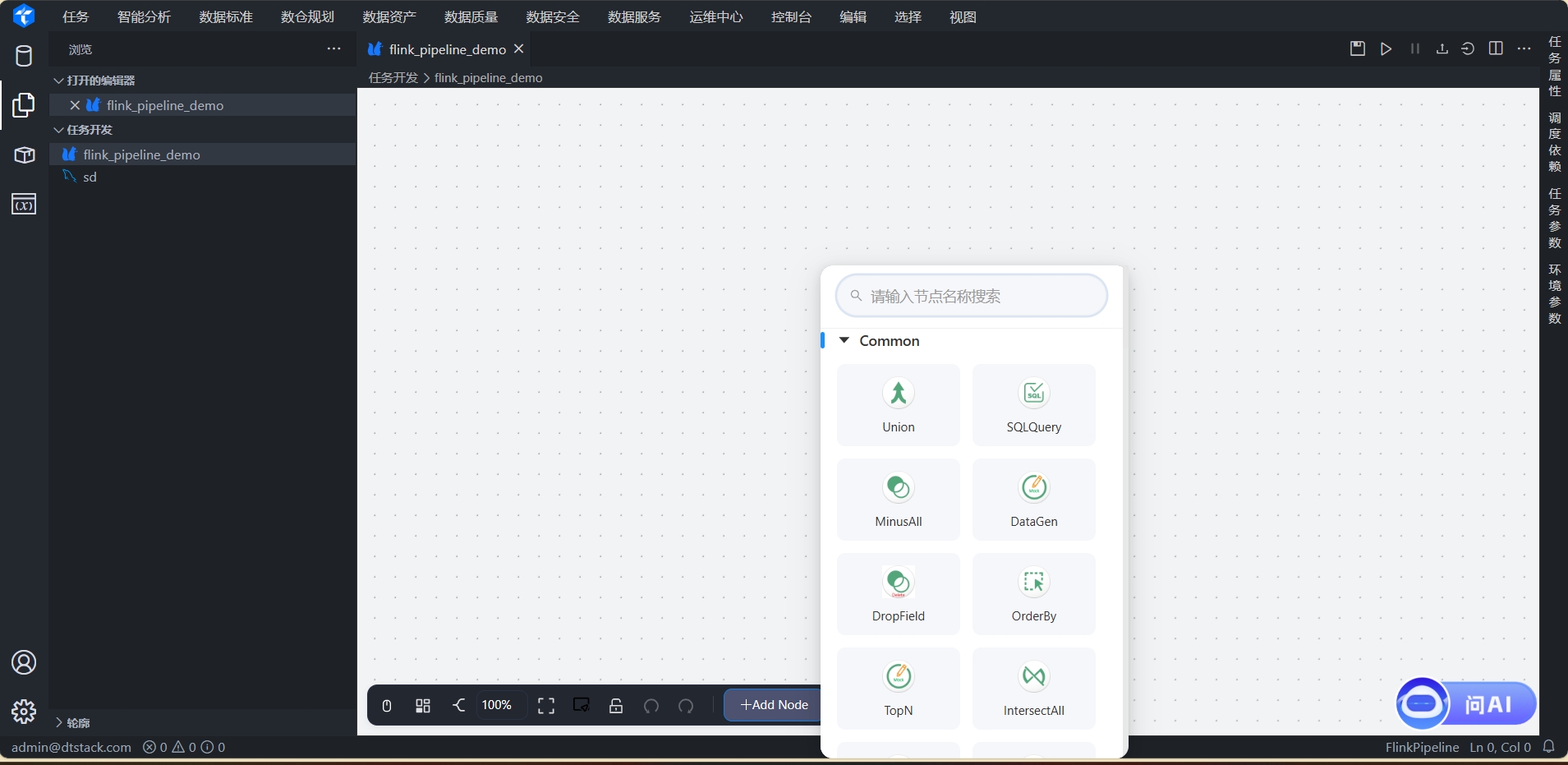Select the DropField node
Viewport: 1568px width, 765px height.
pyautogui.click(x=899, y=594)
